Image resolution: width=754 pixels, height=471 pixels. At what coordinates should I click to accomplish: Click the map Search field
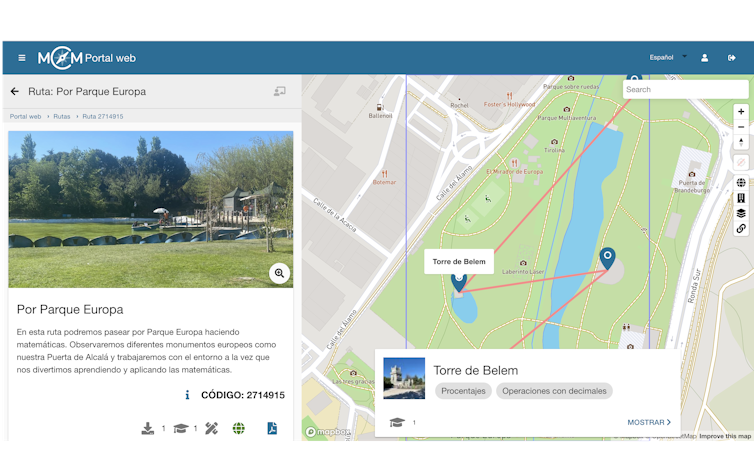(685, 89)
